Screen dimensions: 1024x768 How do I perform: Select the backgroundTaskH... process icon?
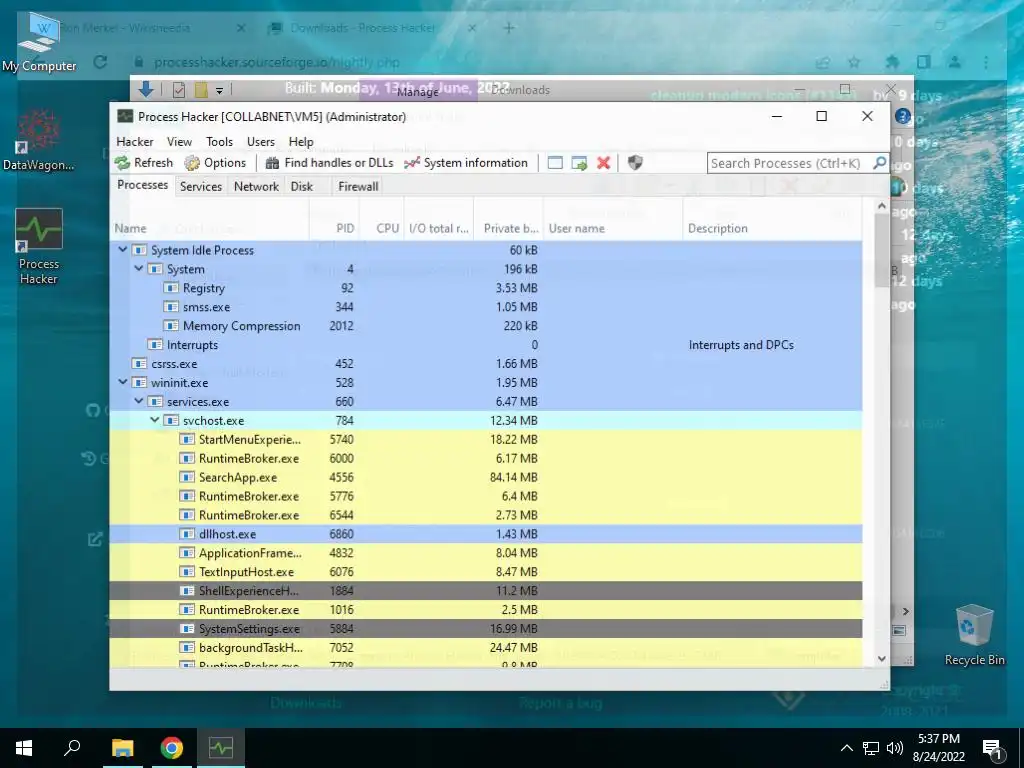point(187,648)
